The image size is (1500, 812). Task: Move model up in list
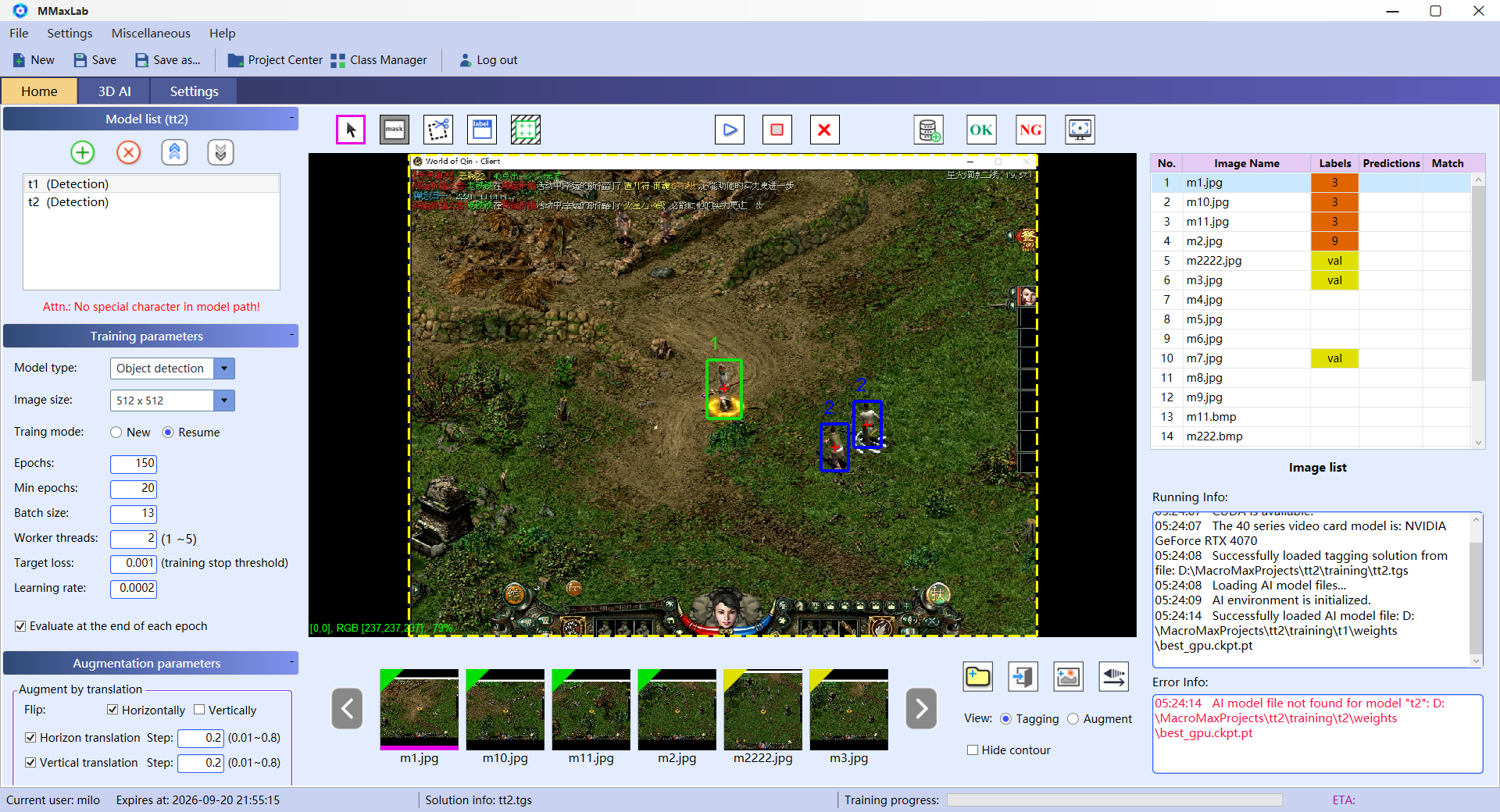[x=175, y=152]
